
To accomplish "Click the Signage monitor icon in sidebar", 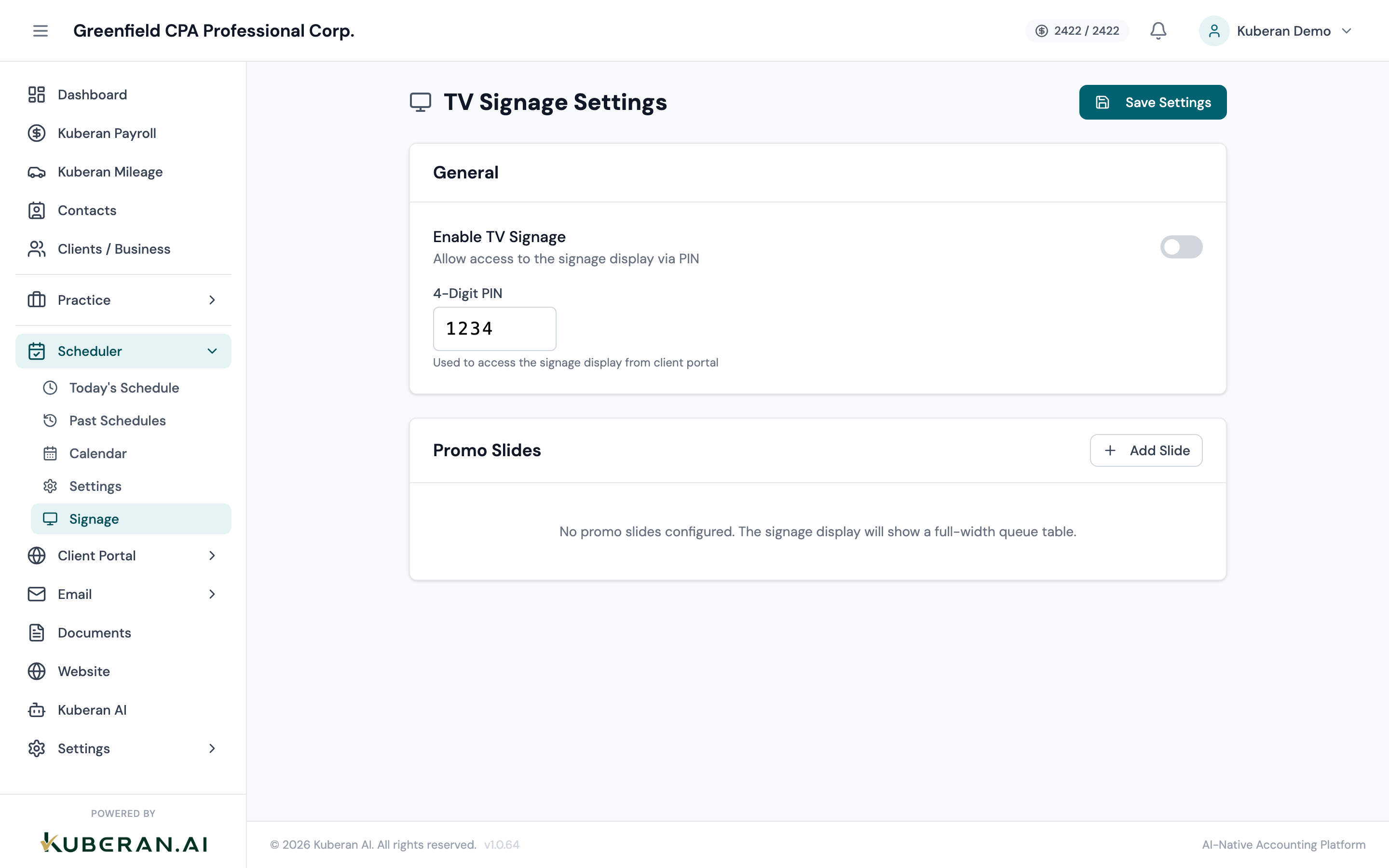I will [51, 519].
